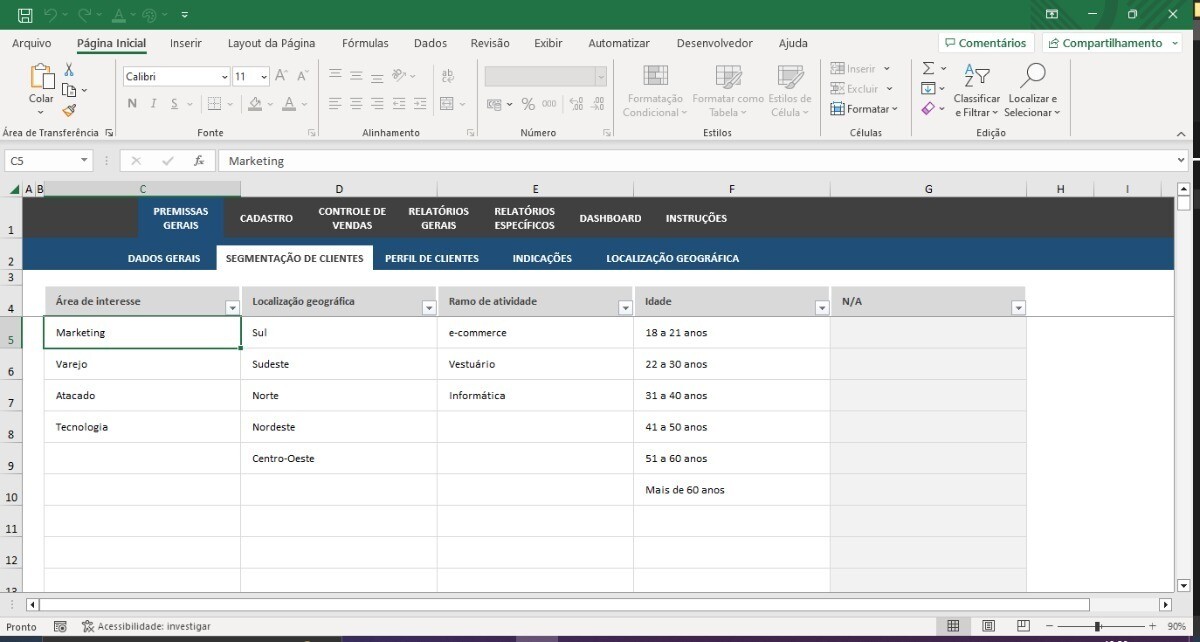Open the Idade column filter dropdown
The width and height of the screenshot is (1200, 642).
822,309
